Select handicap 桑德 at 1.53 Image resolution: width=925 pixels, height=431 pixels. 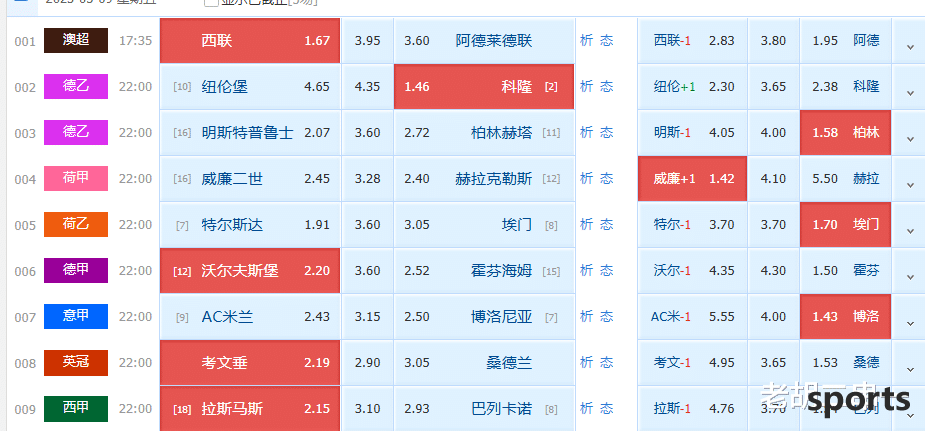(845, 363)
